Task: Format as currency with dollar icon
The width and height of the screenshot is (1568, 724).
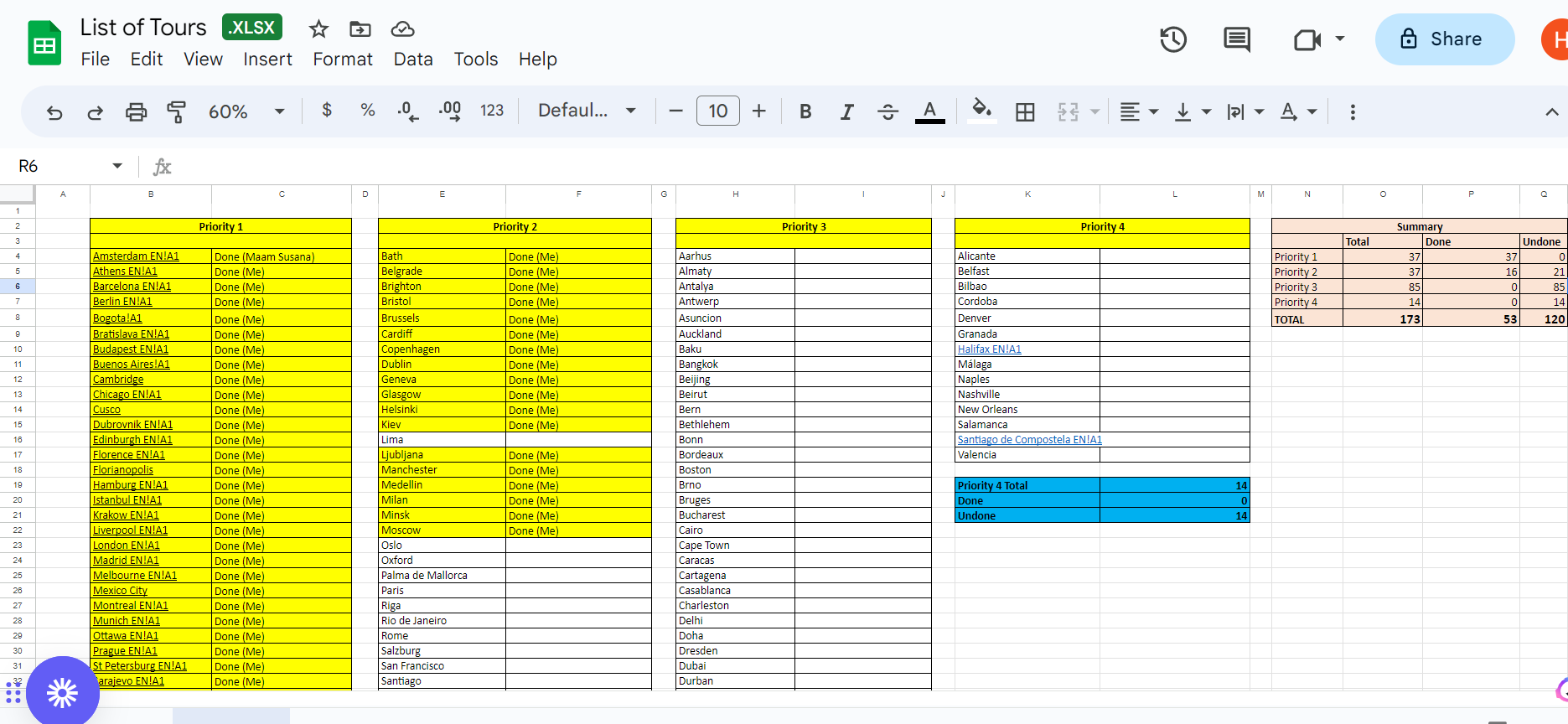Action: [327, 111]
